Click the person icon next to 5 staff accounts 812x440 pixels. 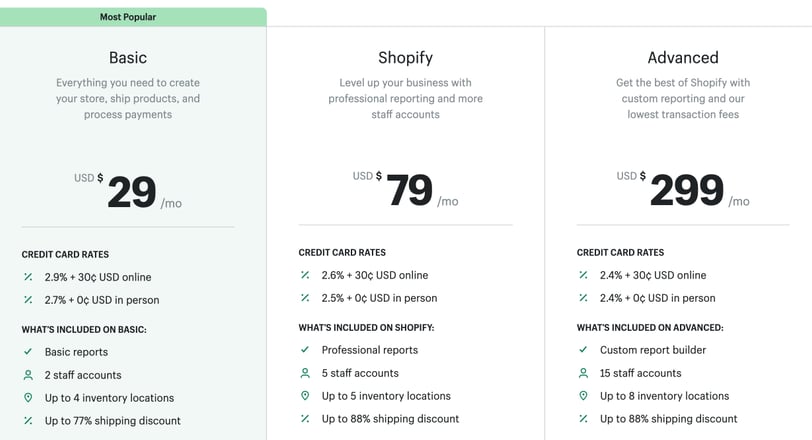point(305,373)
